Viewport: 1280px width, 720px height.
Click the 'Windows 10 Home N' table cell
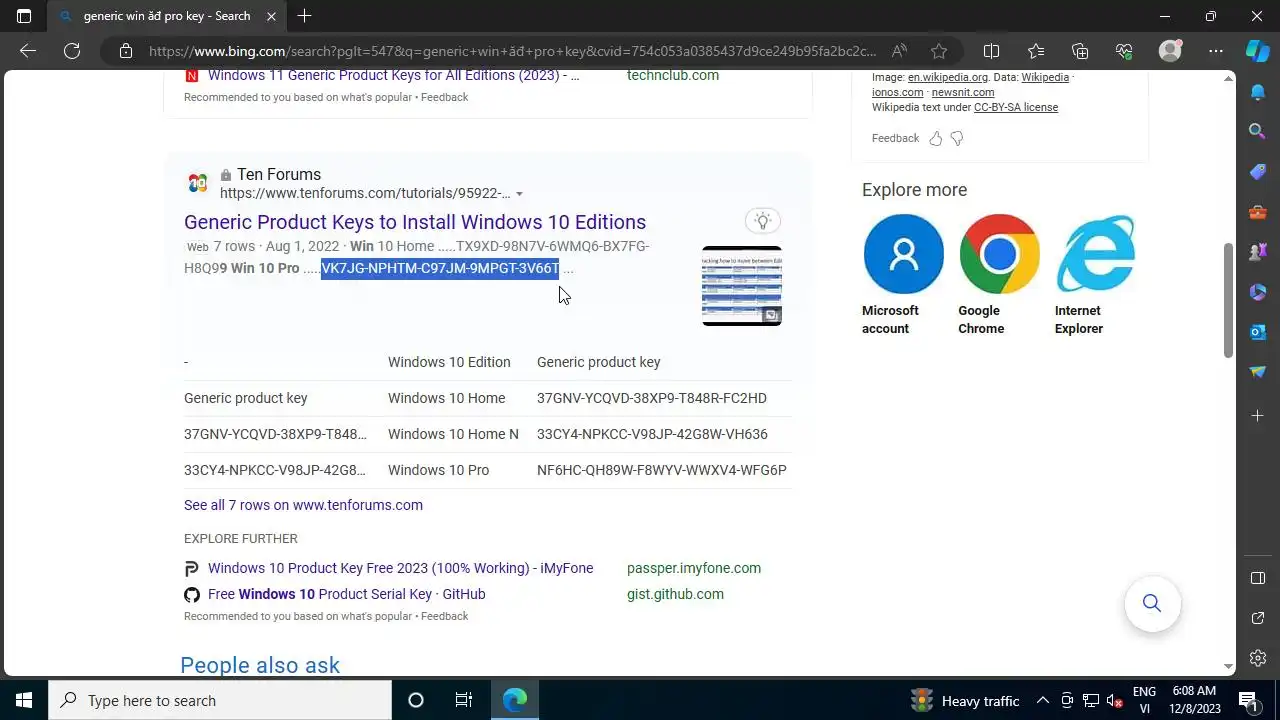point(453,434)
